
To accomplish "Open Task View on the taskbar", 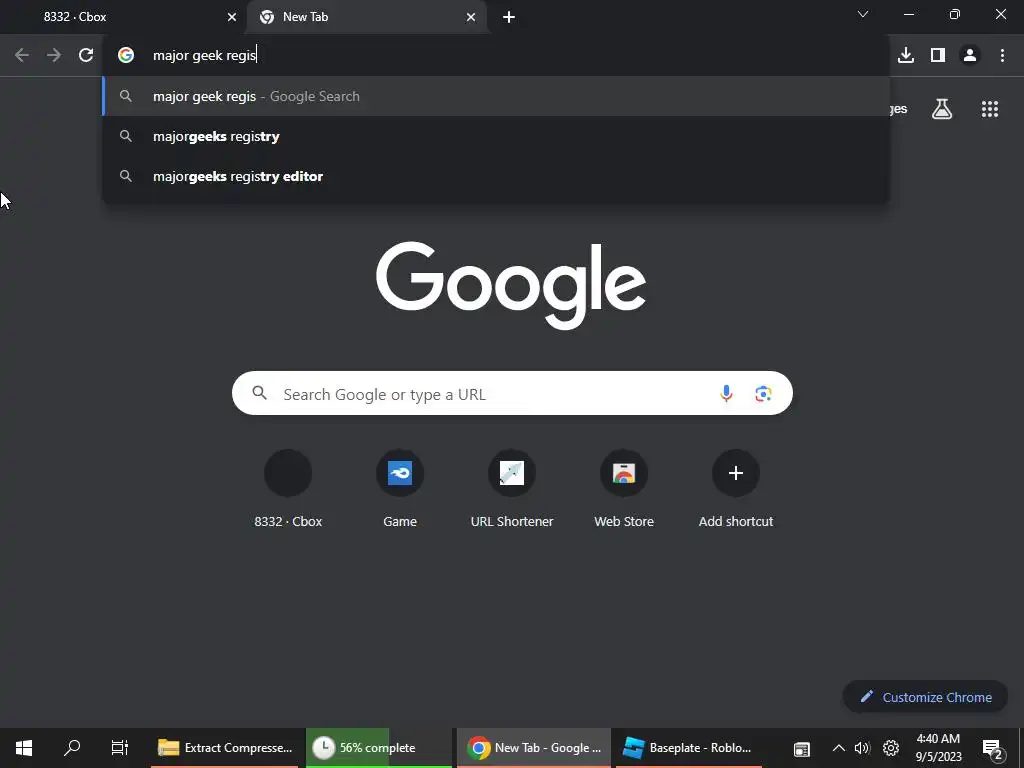I will [120, 748].
